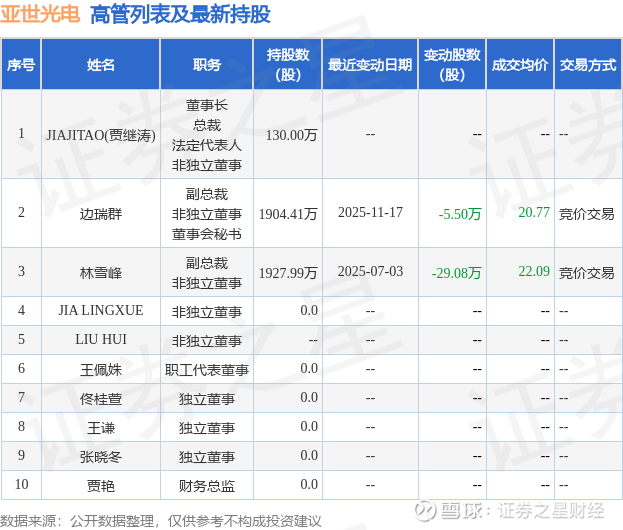Click the name 林雪峰 in row 3
Image resolution: width=623 pixels, height=530 pixels.
click(x=101, y=273)
